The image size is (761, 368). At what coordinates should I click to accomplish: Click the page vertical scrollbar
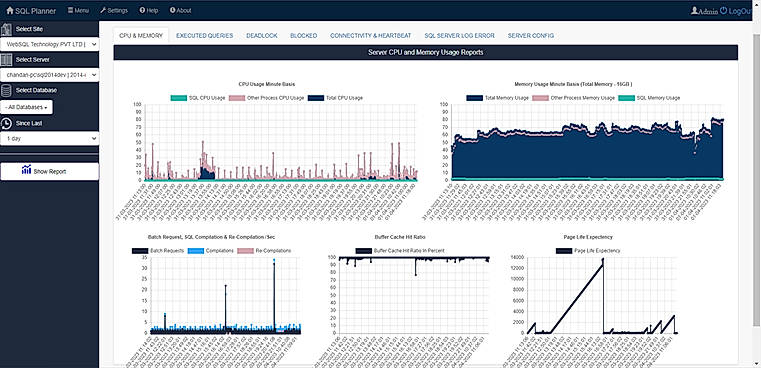tap(757, 180)
